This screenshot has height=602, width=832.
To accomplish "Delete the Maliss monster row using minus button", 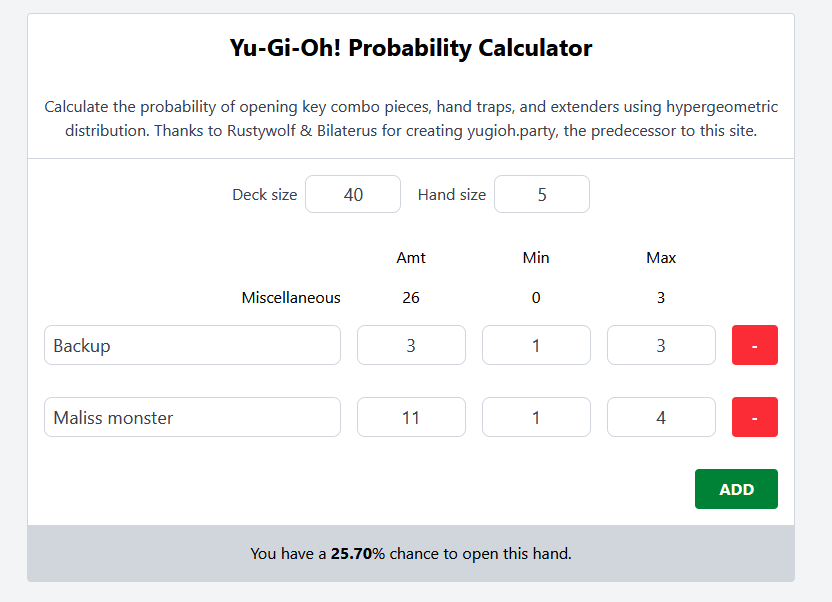I will pos(754,417).
